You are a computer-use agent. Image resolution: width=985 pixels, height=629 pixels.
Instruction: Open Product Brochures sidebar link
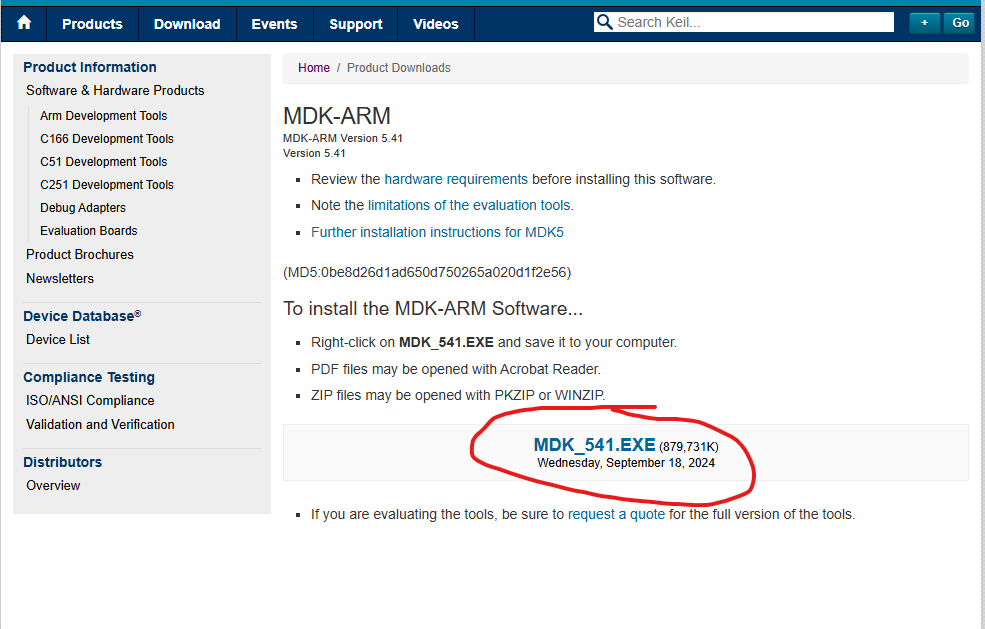80,254
